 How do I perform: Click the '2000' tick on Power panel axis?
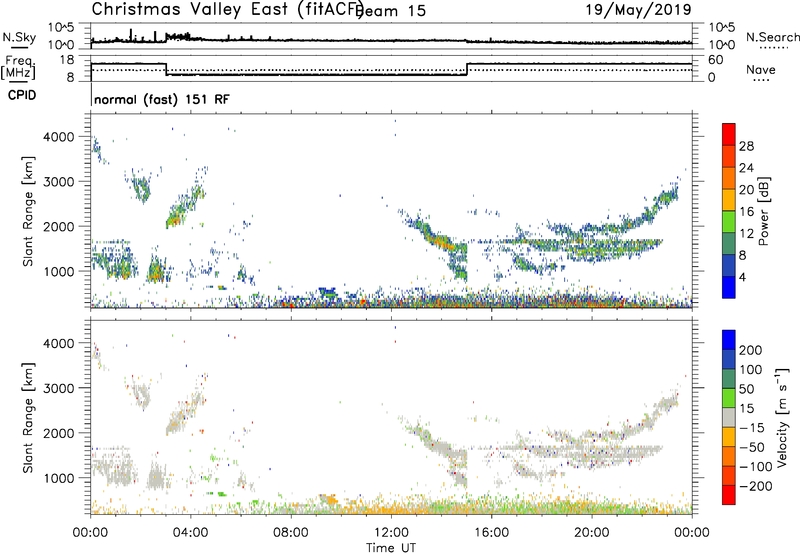coord(59,226)
